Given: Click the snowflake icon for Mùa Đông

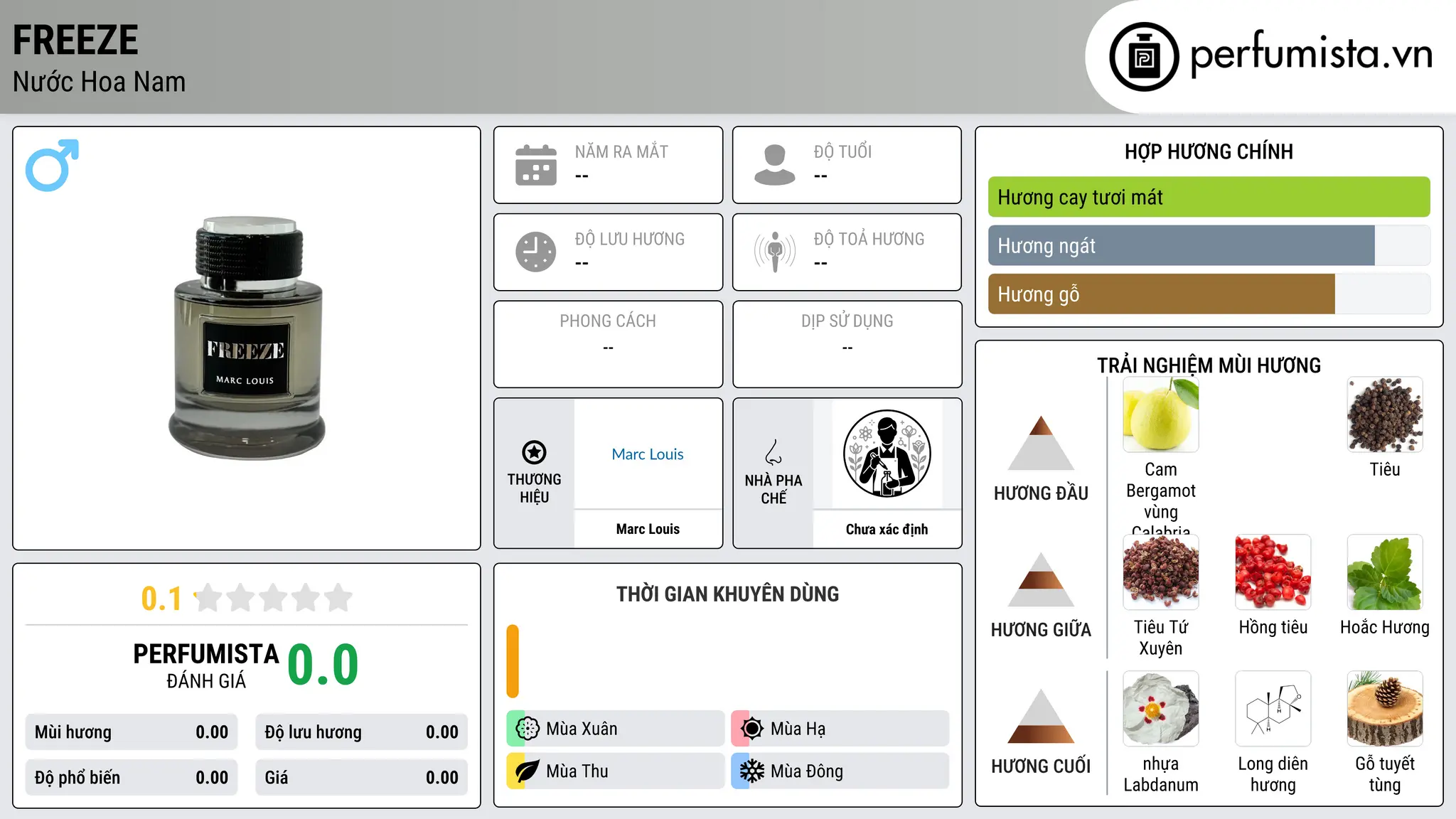Looking at the screenshot, I should point(752,771).
